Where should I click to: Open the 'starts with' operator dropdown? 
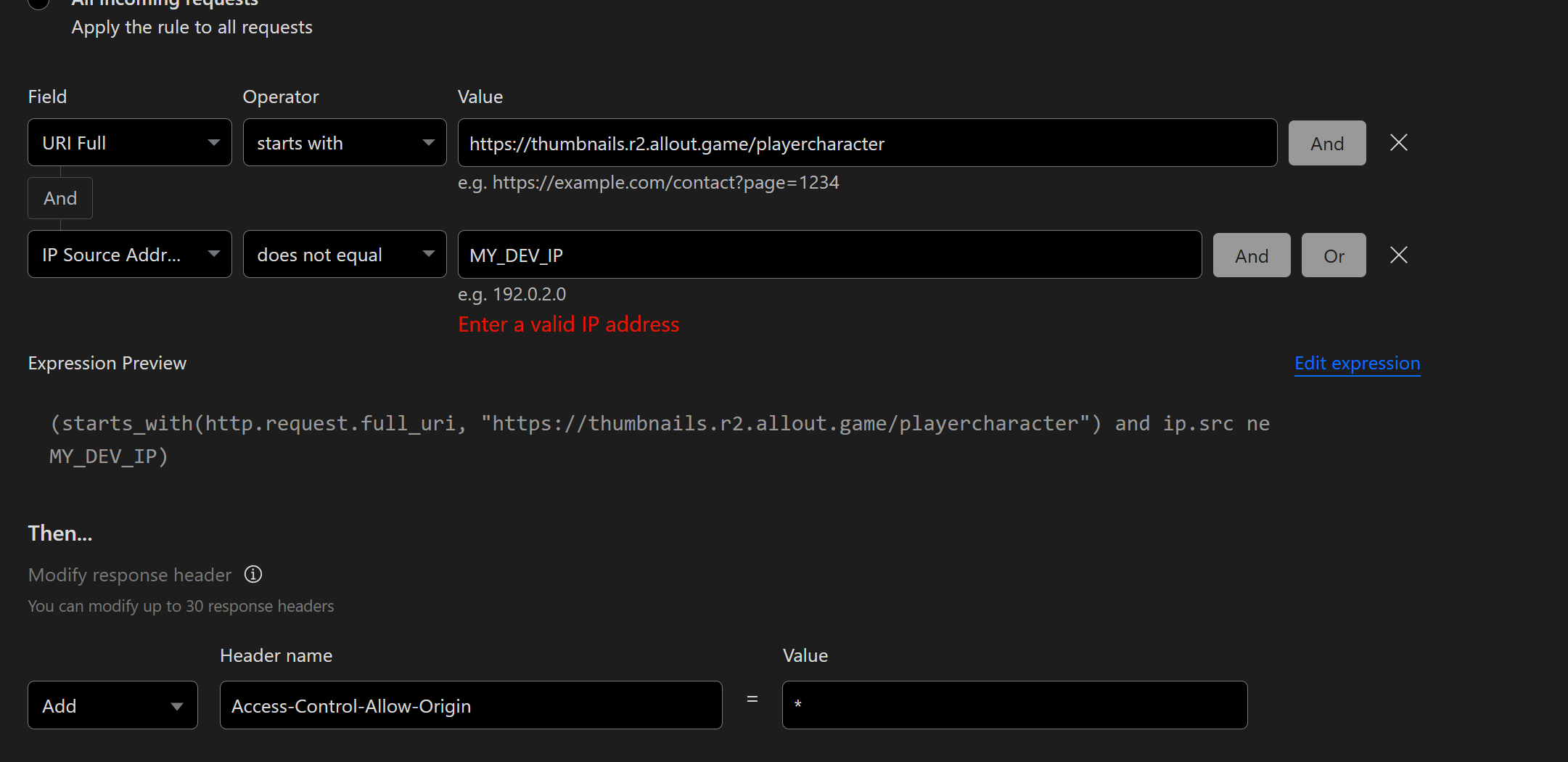tap(345, 143)
